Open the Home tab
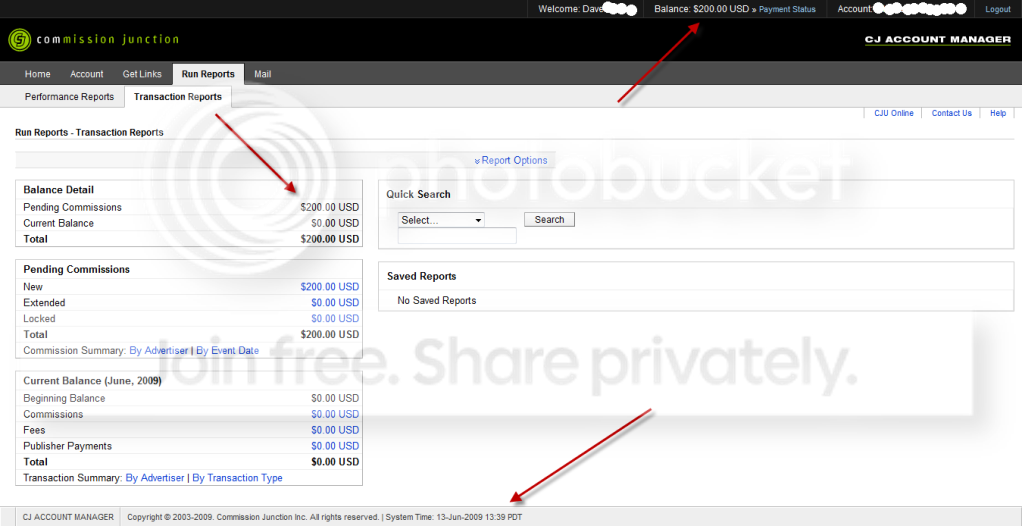 point(38,74)
